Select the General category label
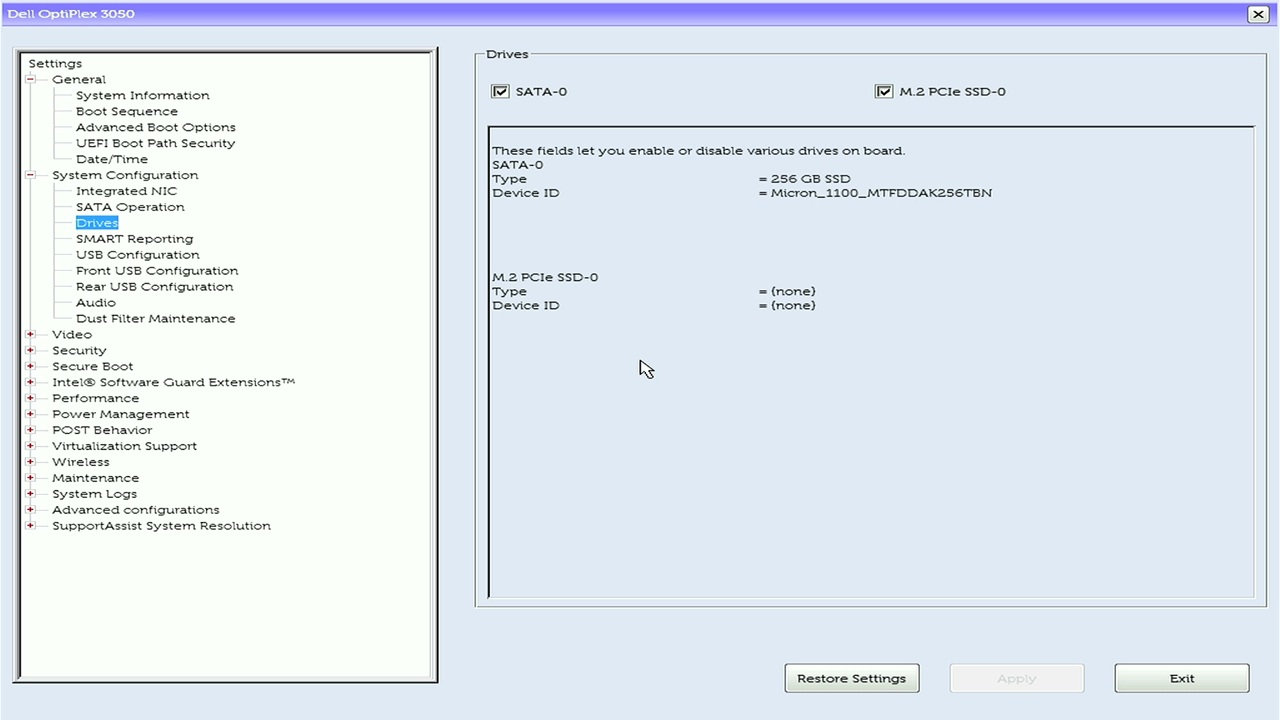Viewport: 1280px width, 720px height. 79,79
